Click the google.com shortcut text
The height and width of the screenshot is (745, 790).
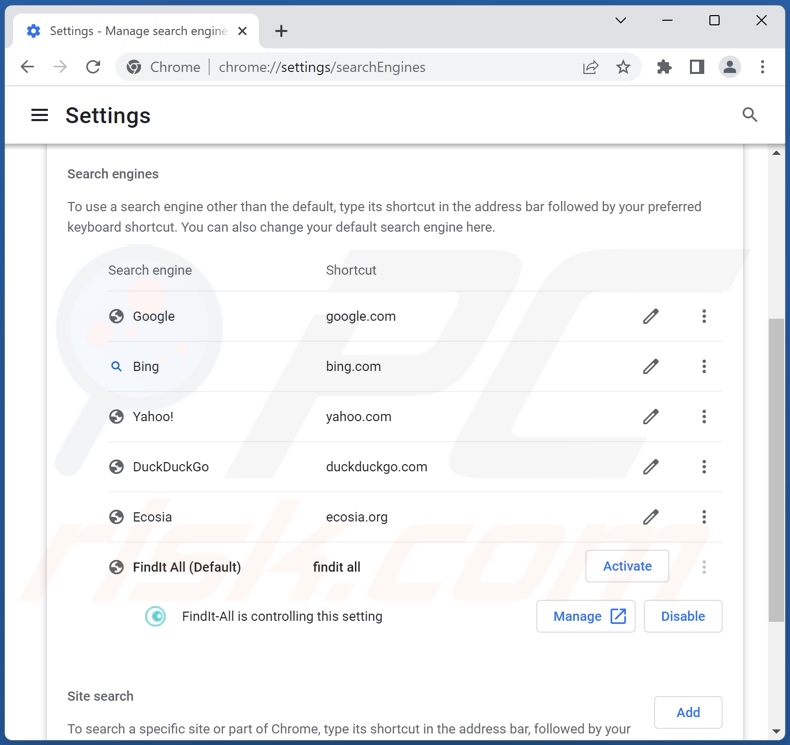pyautogui.click(x=361, y=316)
